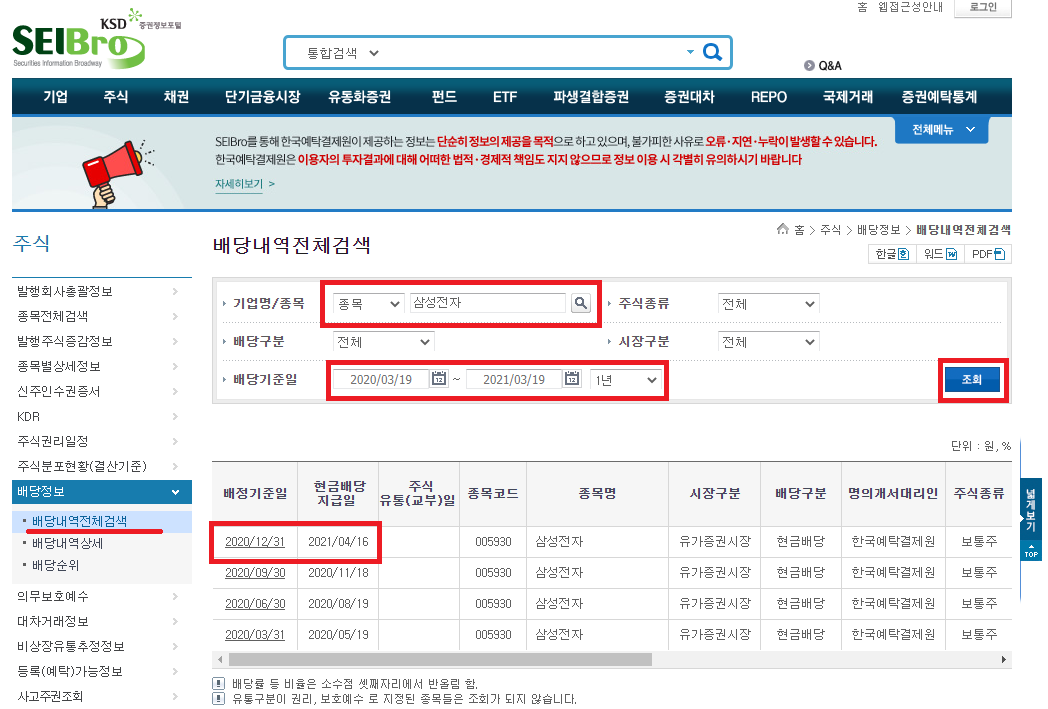This screenshot has width=1048, height=709.
Task: Click the start date field 2020/03/19
Action: (x=381, y=380)
